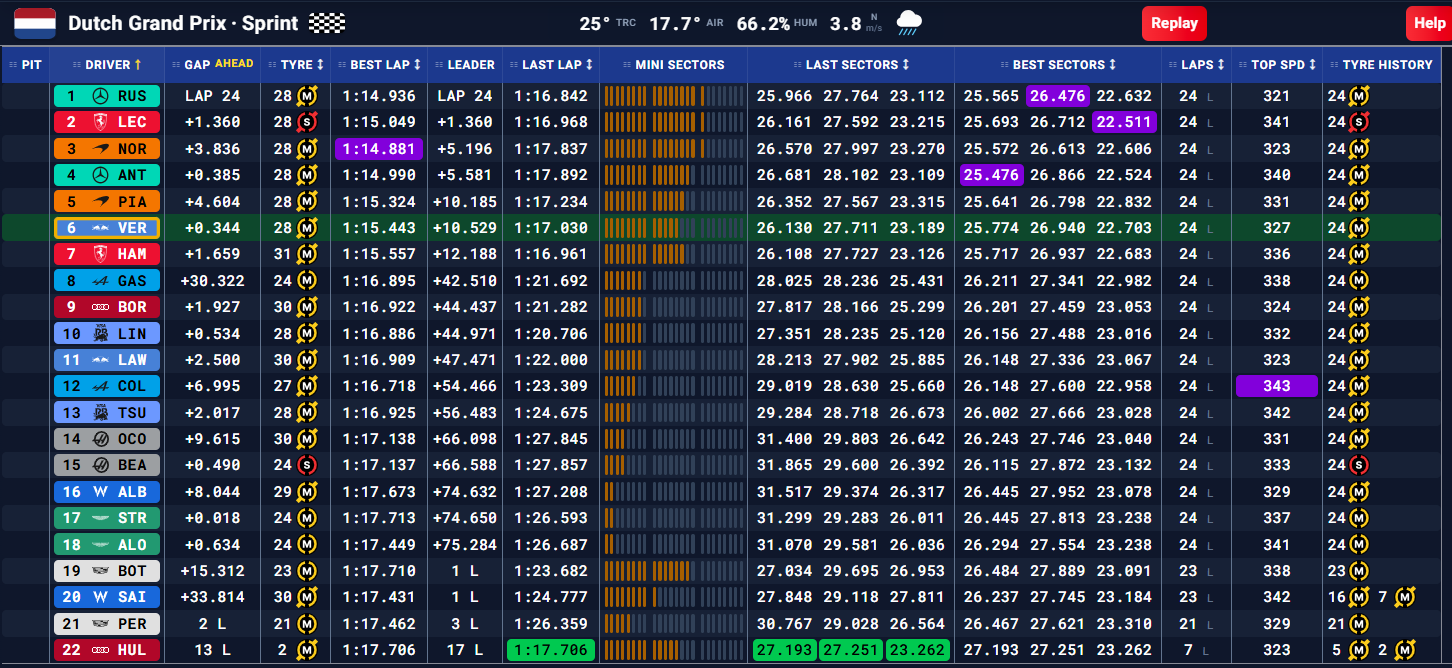Image resolution: width=1452 pixels, height=668 pixels.
Task: Click the Mercedes logo on RUS badge
Action: click(100, 96)
